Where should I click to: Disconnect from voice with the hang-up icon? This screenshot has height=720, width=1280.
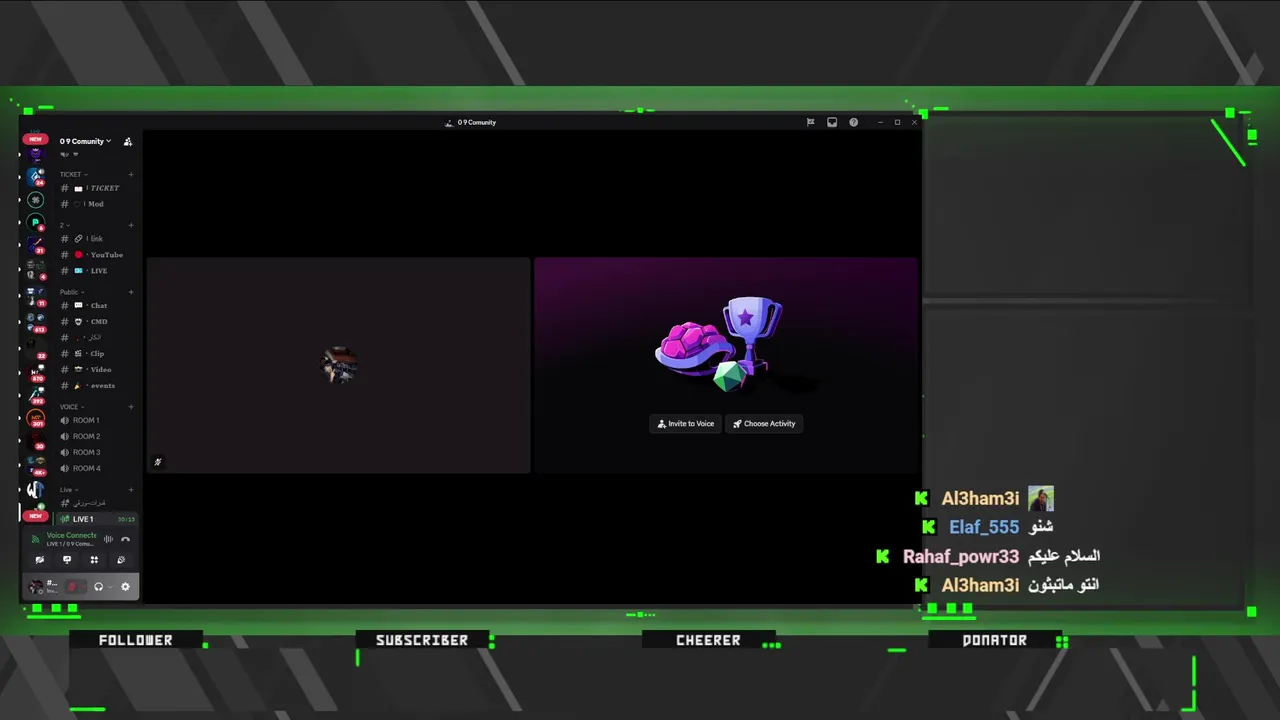[126, 539]
